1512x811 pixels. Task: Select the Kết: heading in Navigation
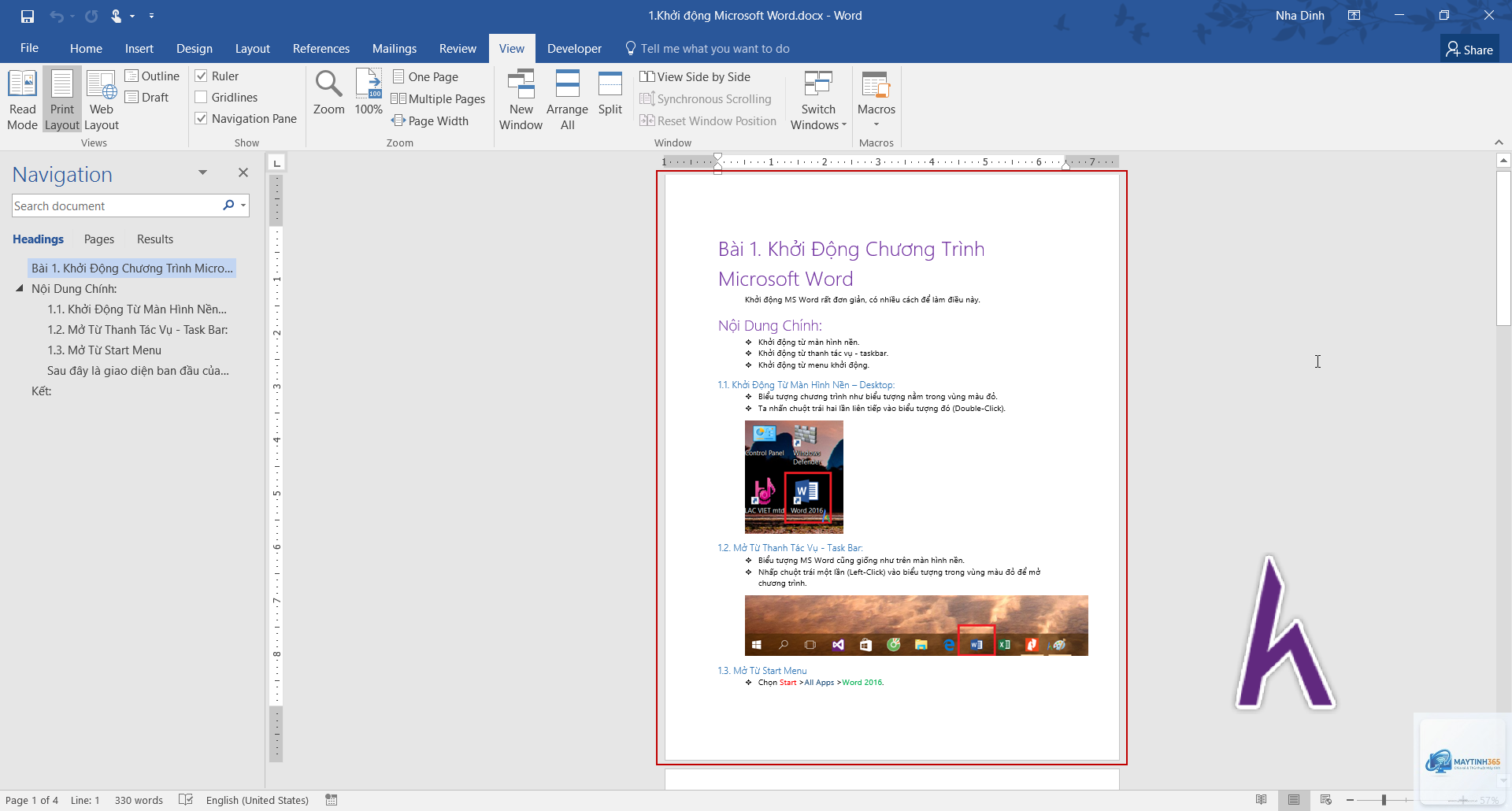pos(41,391)
